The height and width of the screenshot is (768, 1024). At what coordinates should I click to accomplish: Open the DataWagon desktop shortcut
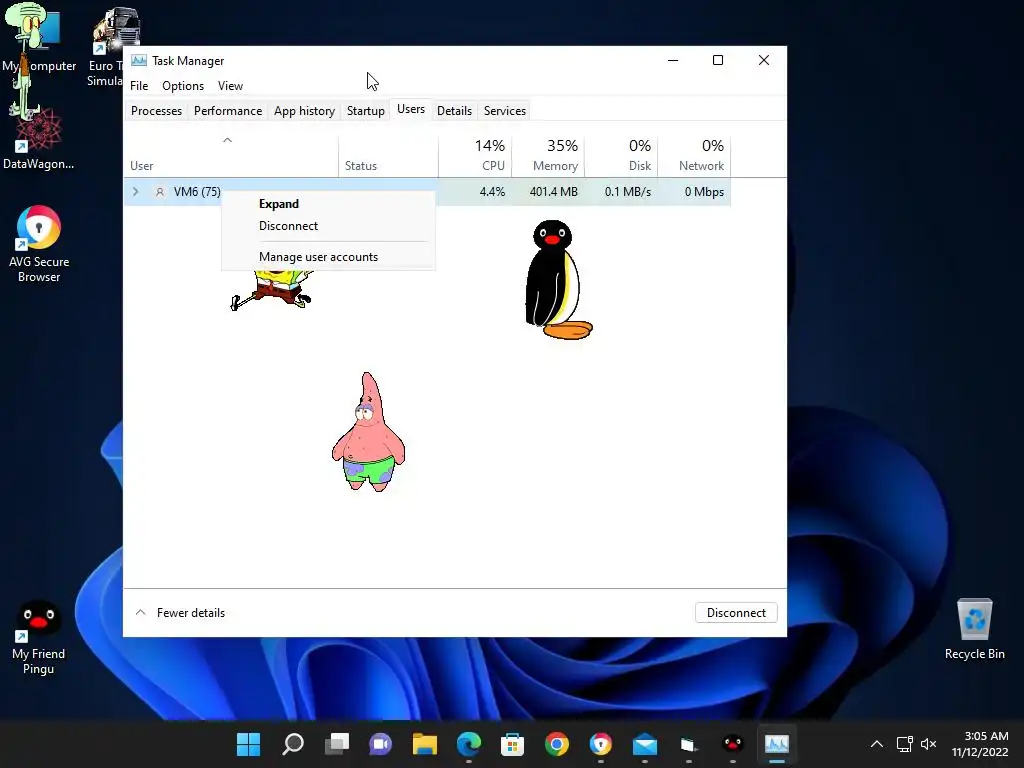(38, 140)
